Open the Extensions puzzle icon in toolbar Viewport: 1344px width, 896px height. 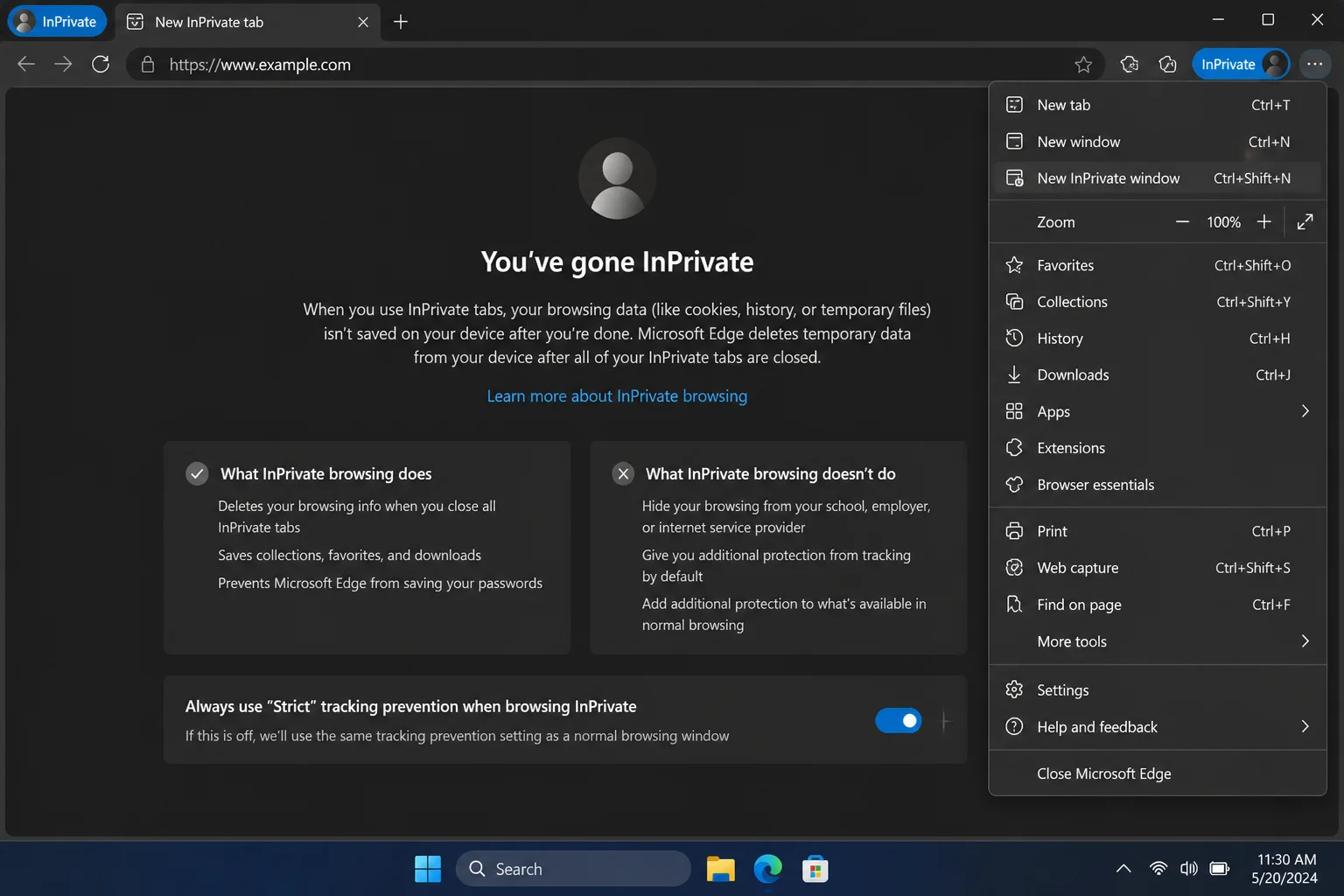pos(1130,64)
